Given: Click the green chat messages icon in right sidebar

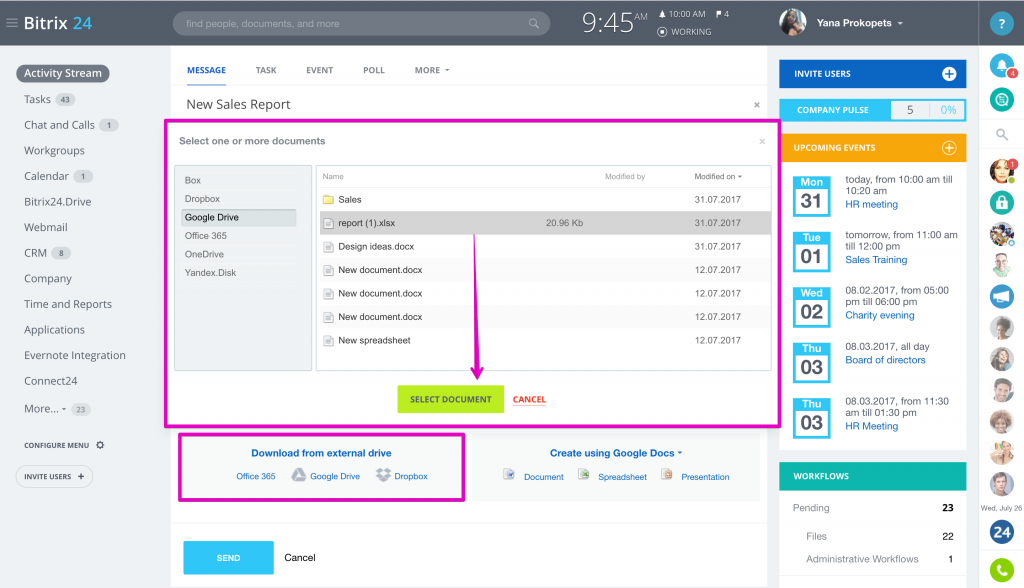Looking at the screenshot, I should [x=1002, y=100].
